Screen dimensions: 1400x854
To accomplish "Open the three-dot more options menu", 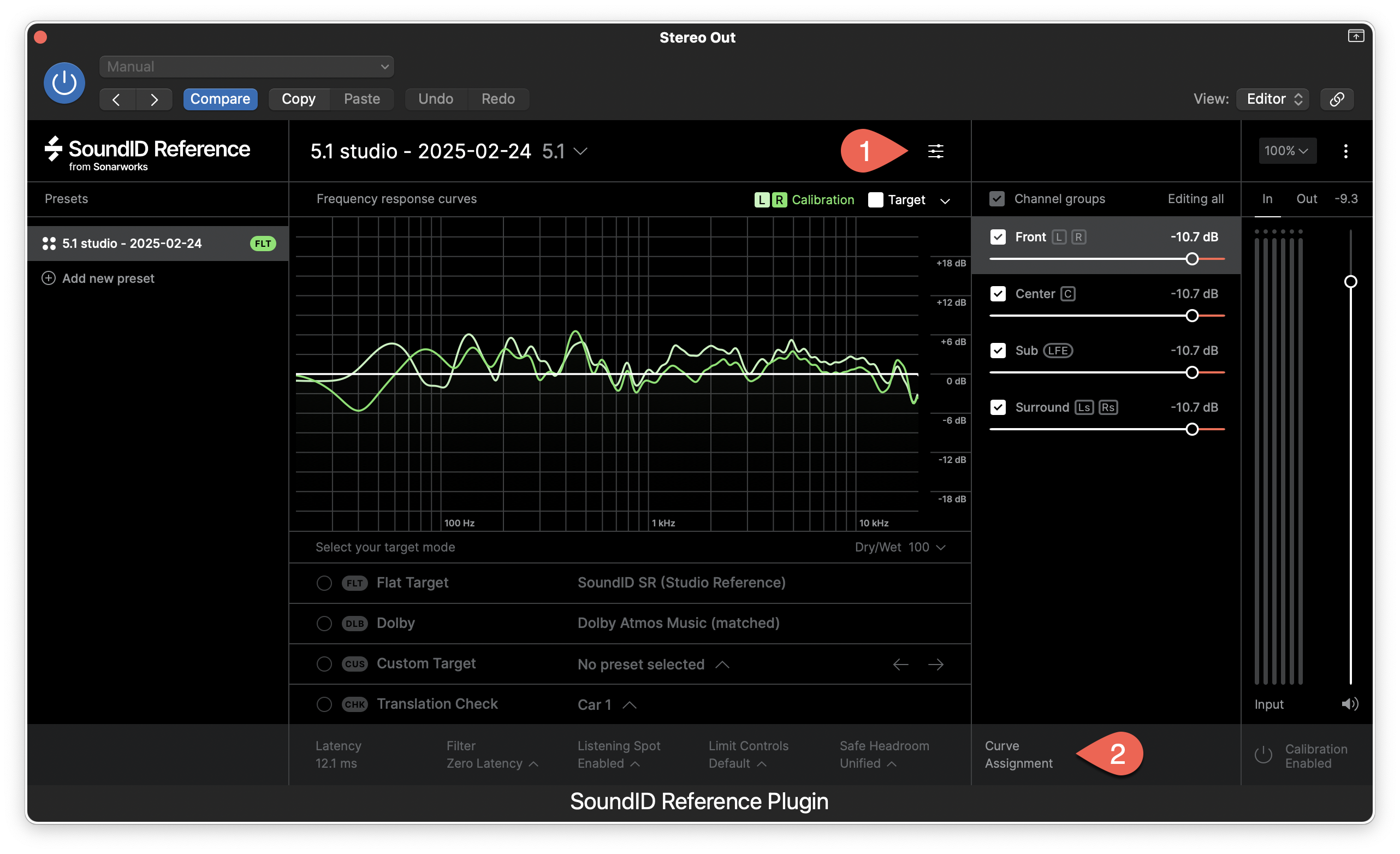I will (1345, 151).
